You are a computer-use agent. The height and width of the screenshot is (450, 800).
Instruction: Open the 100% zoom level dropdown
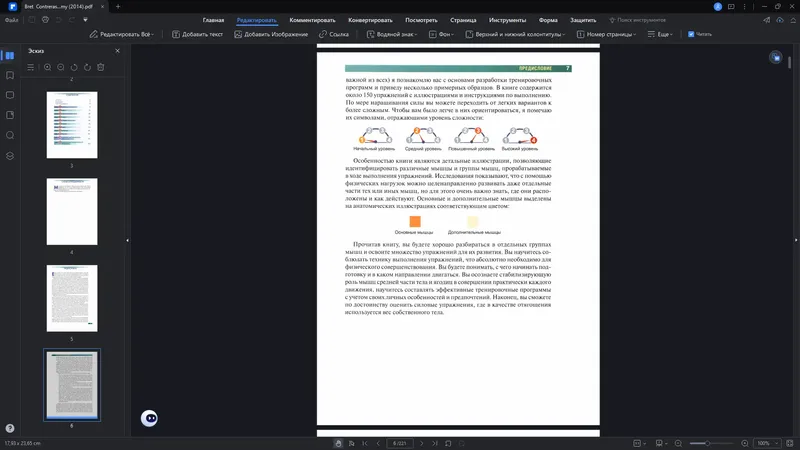tap(767, 443)
